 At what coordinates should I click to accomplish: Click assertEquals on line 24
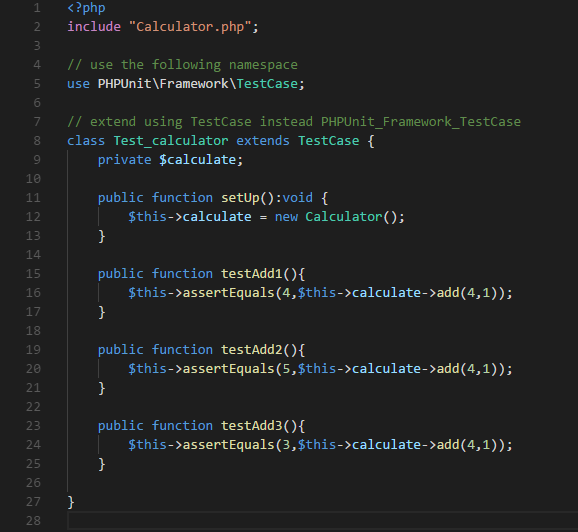click(229, 445)
